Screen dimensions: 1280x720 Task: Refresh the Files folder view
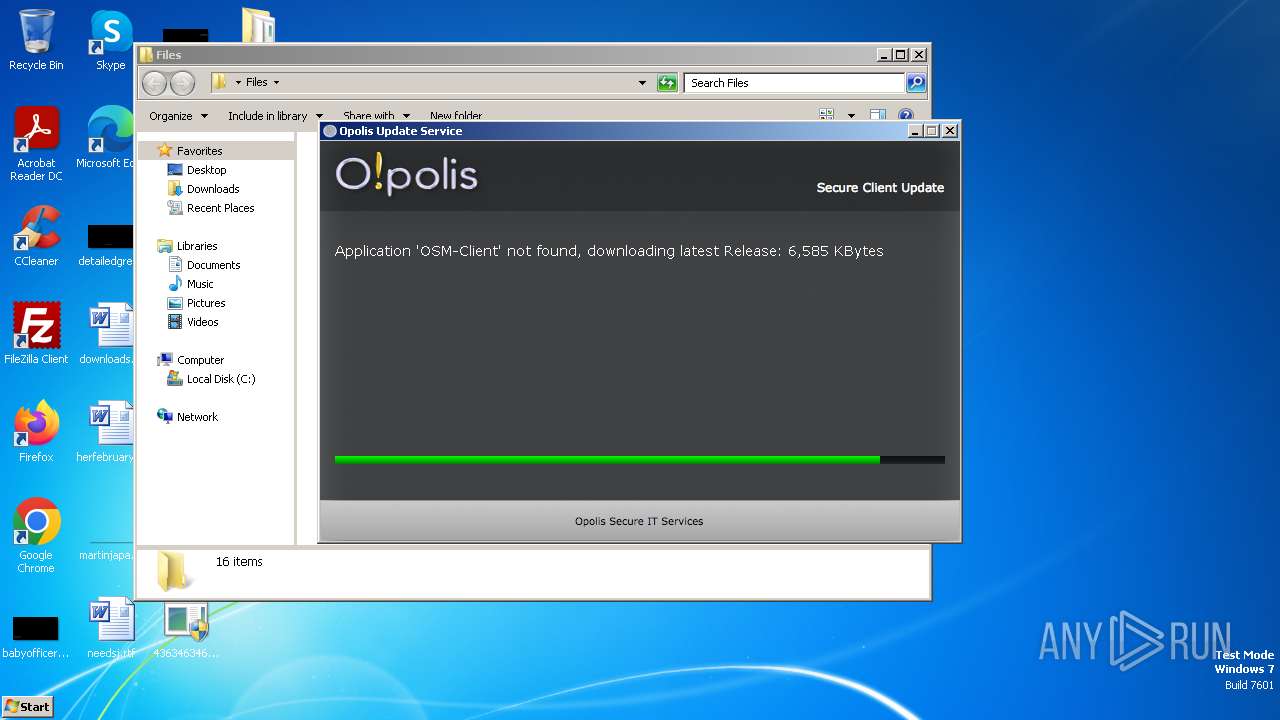coord(667,83)
